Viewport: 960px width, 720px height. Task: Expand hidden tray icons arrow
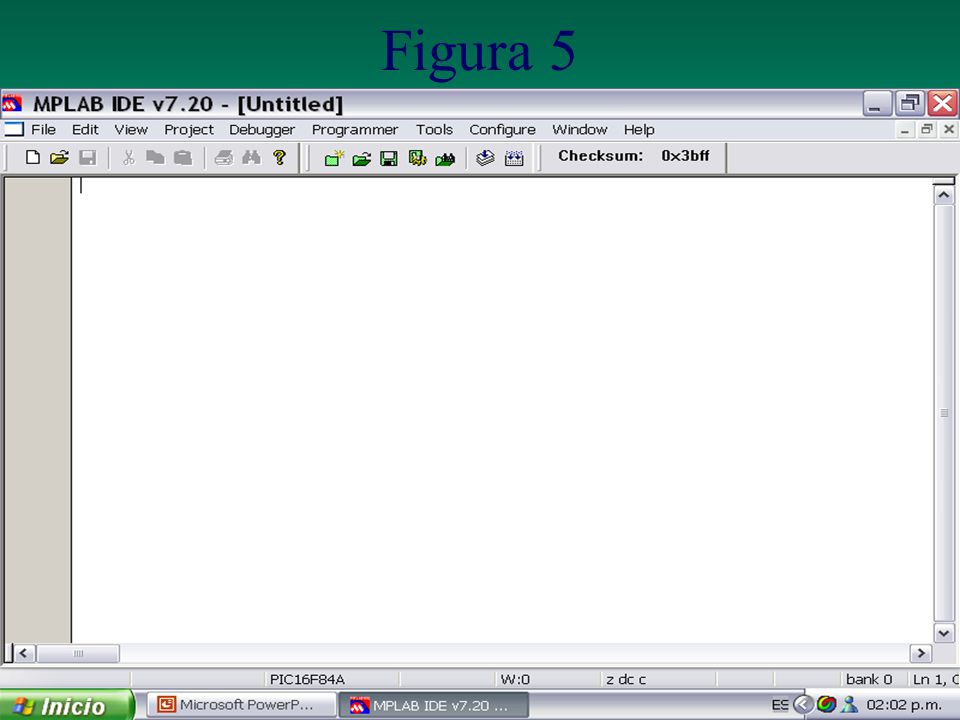click(803, 705)
